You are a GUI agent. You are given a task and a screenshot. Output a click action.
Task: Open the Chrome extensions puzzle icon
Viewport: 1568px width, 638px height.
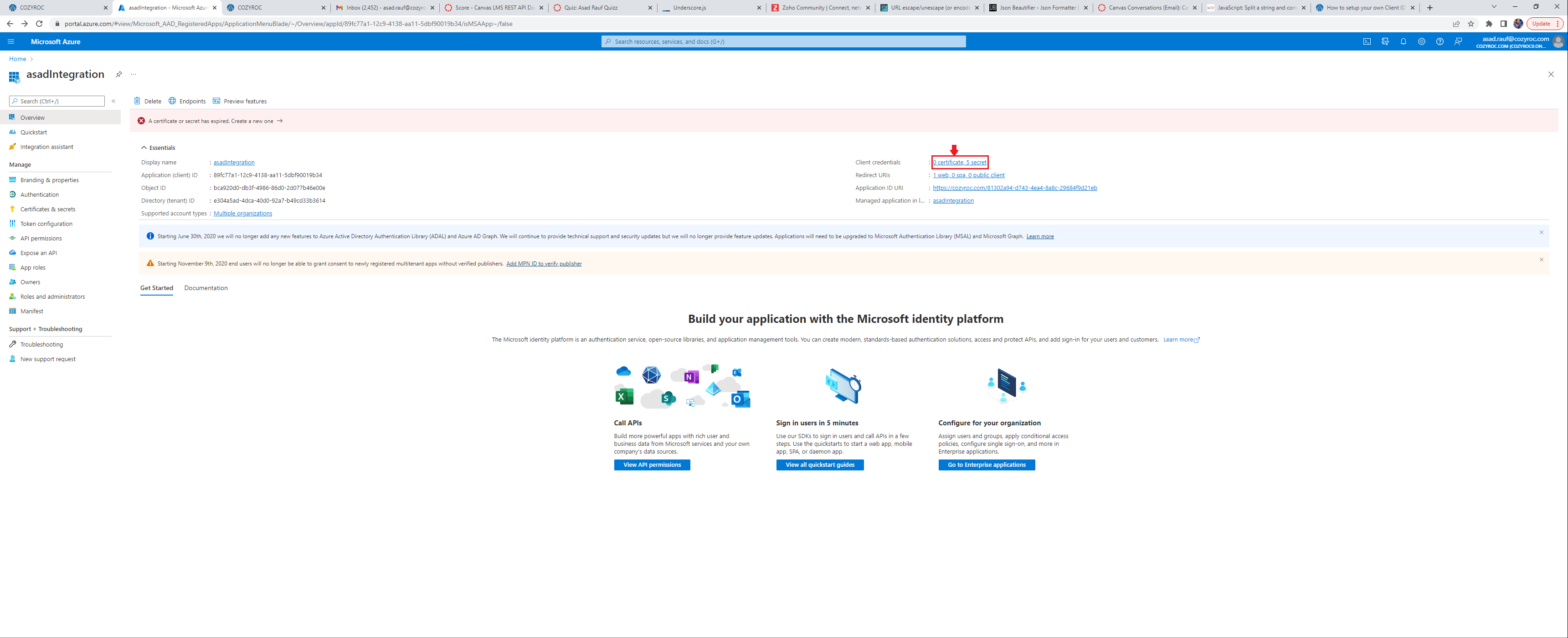point(1489,24)
